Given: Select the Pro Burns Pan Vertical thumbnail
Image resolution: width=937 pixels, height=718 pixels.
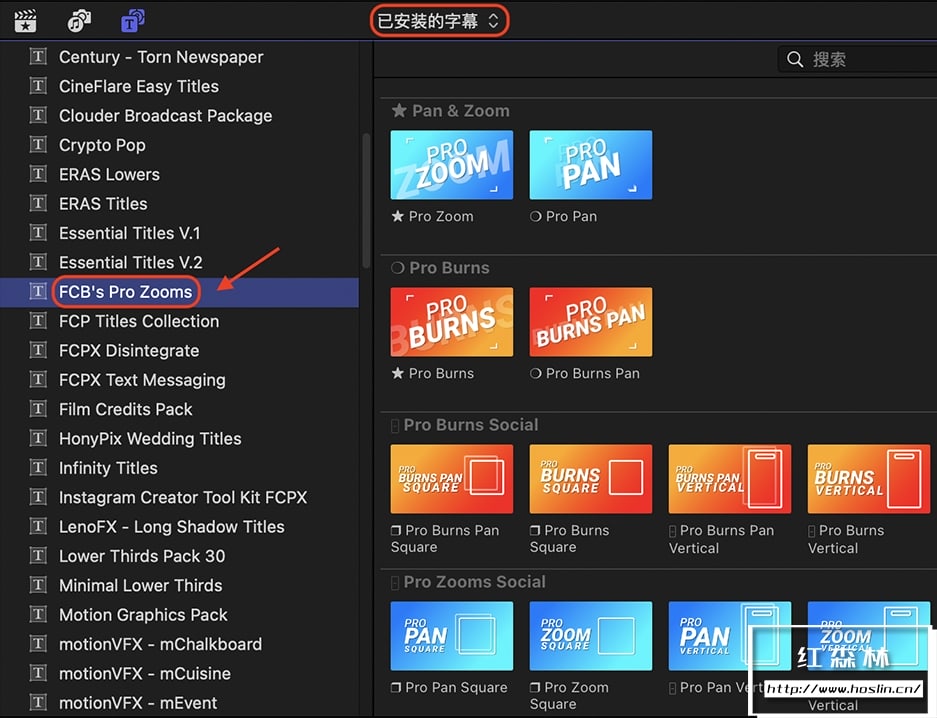Looking at the screenshot, I should (730, 479).
